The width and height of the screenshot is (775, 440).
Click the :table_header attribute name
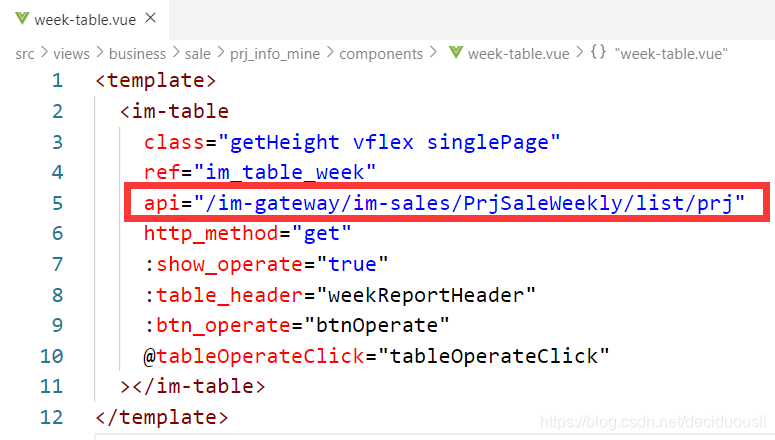(x=223, y=295)
